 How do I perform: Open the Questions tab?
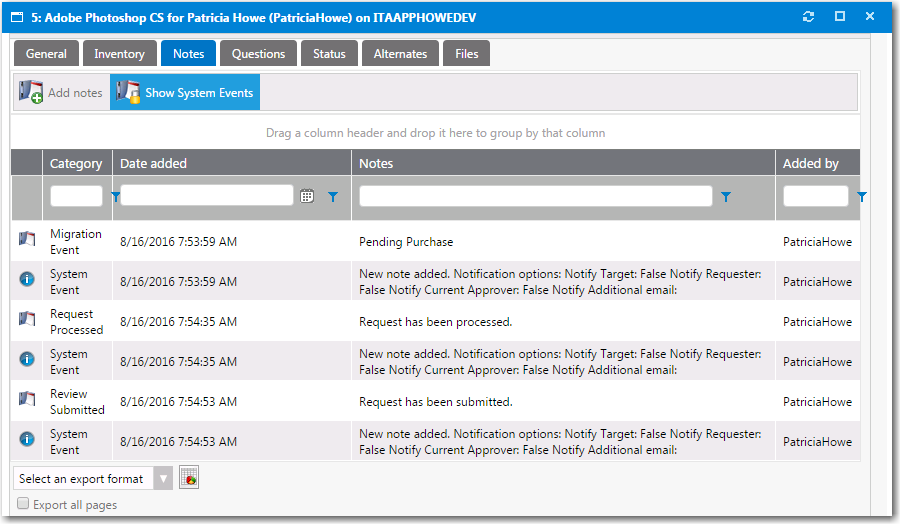[258, 54]
